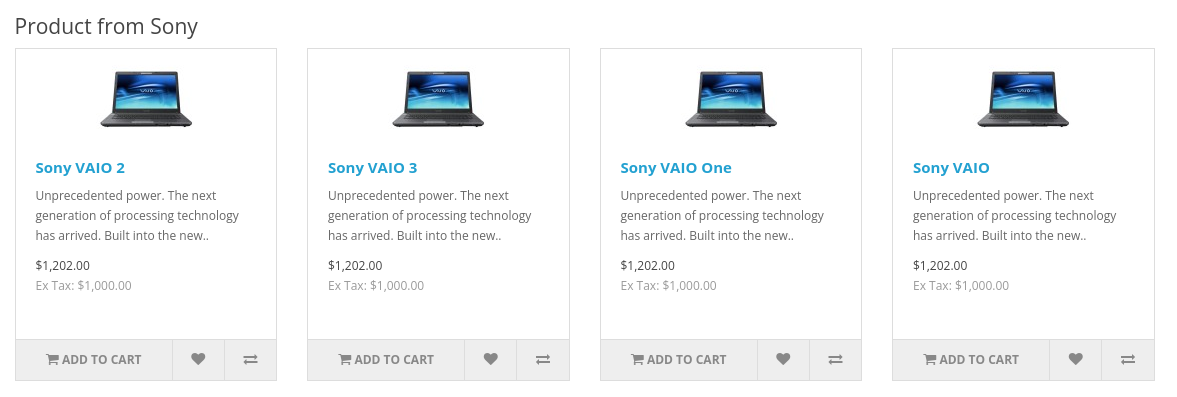Open the Sony VAIO 2 product link
Screen dimensions: 1177x397
(x=80, y=168)
